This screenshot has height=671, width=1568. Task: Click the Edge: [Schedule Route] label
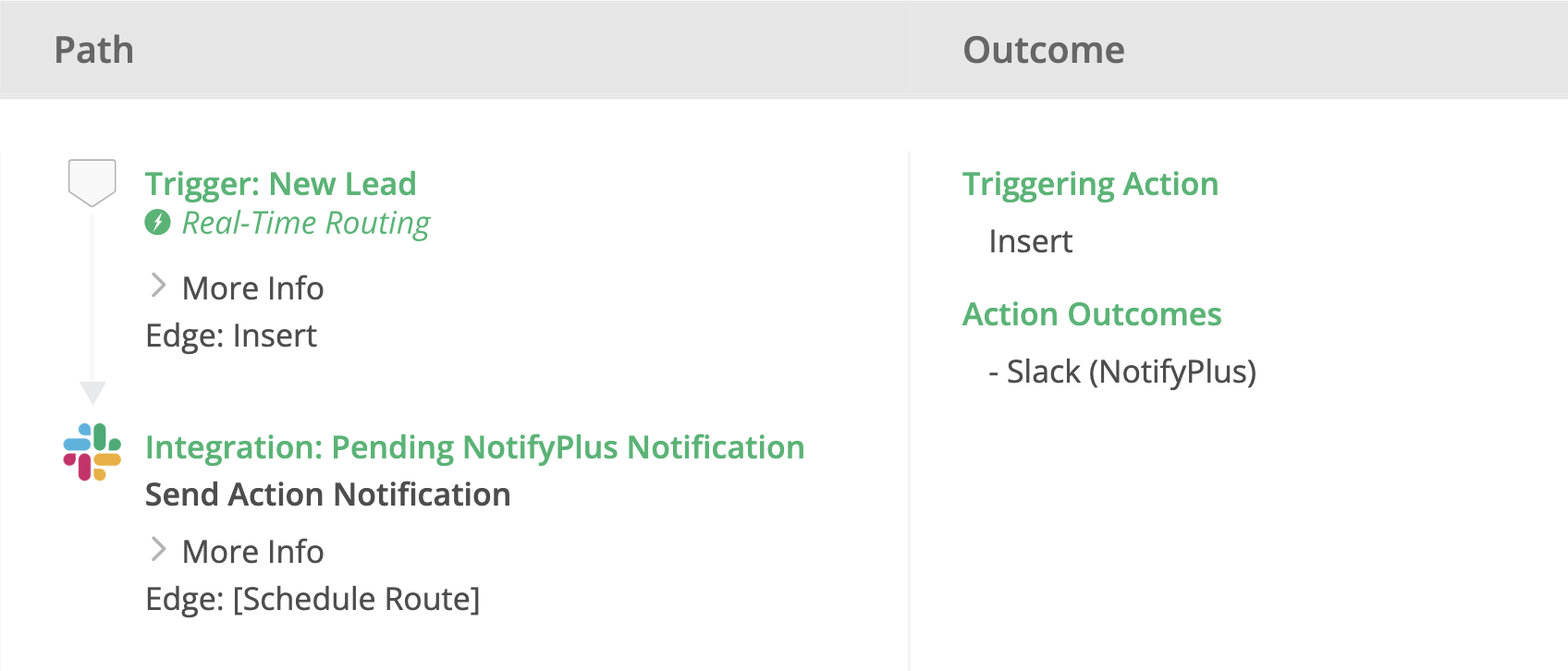click(x=312, y=599)
